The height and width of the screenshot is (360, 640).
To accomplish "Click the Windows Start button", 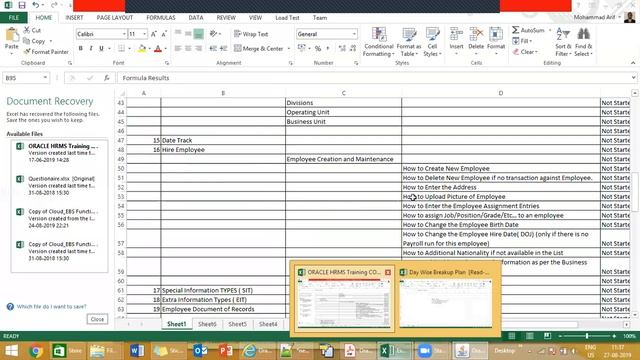I will click(11, 351).
